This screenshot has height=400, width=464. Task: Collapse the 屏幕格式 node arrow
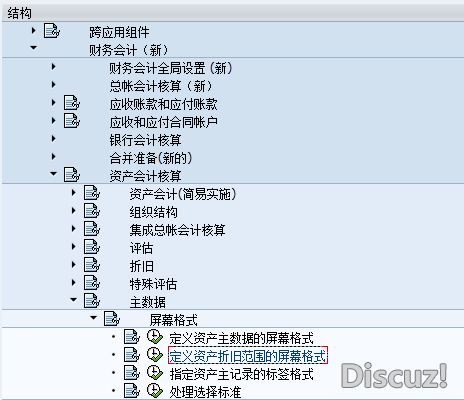point(94,318)
